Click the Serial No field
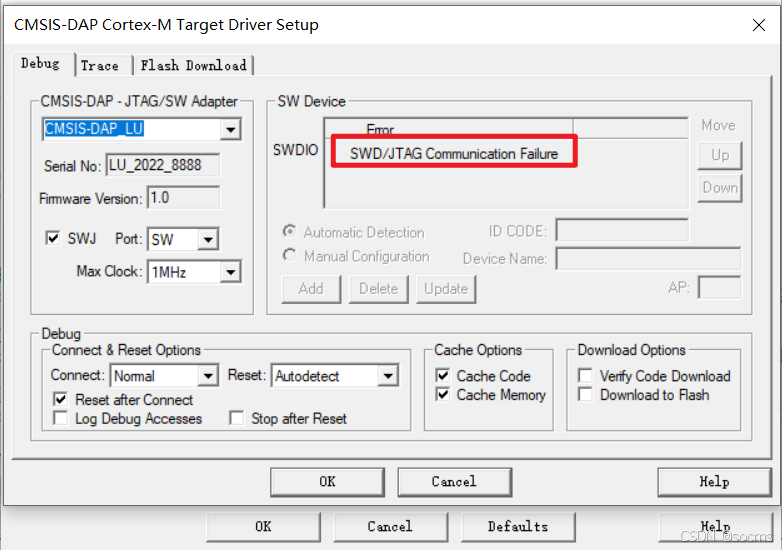Viewport: 782px width, 550px height. pos(163,166)
